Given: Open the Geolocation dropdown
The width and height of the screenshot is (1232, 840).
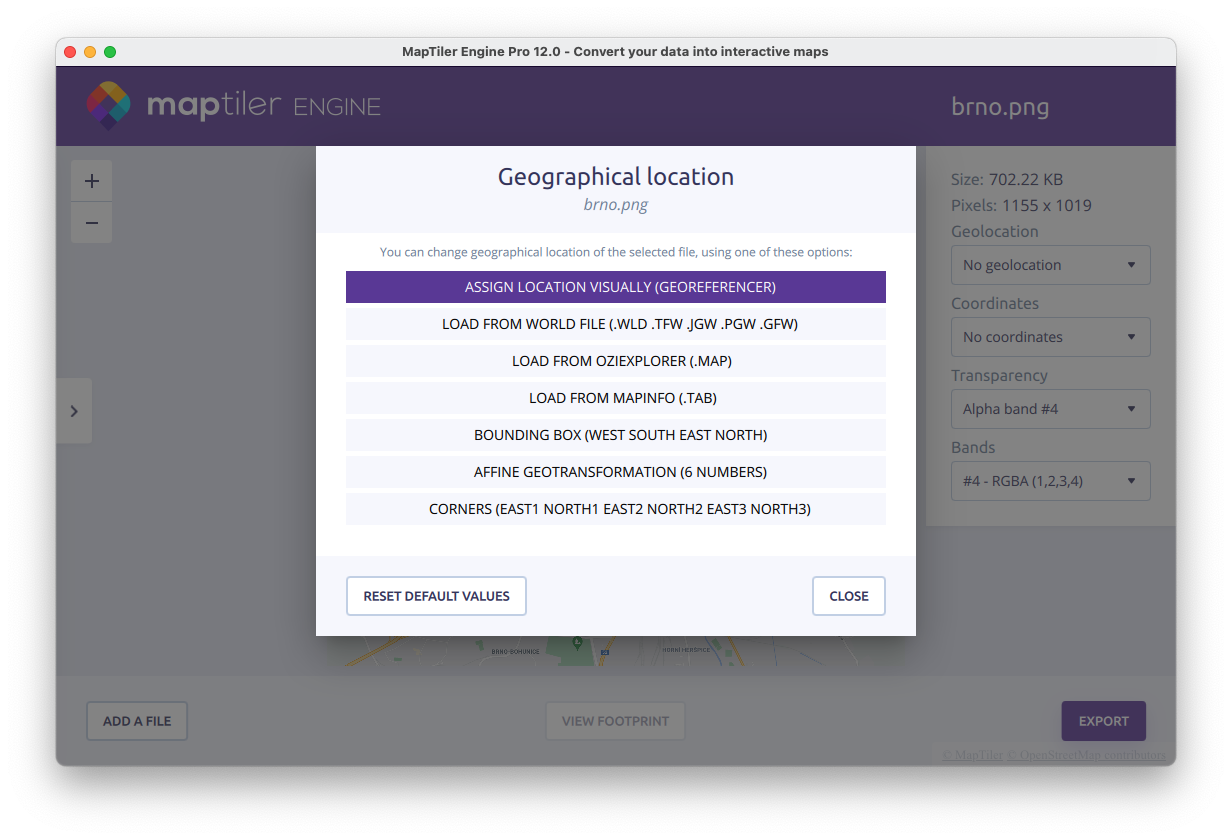Looking at the screenshot, I should (x=1050, y=265).
